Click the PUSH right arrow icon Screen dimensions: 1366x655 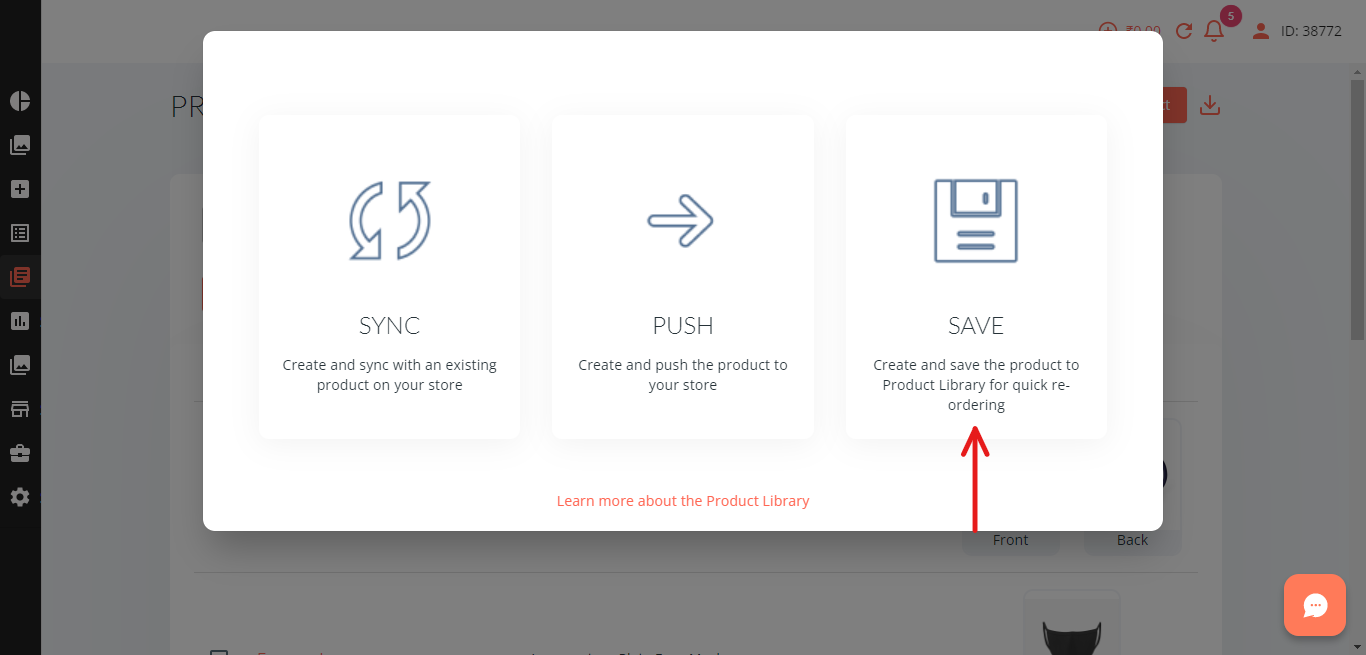(x=680, y=220)
